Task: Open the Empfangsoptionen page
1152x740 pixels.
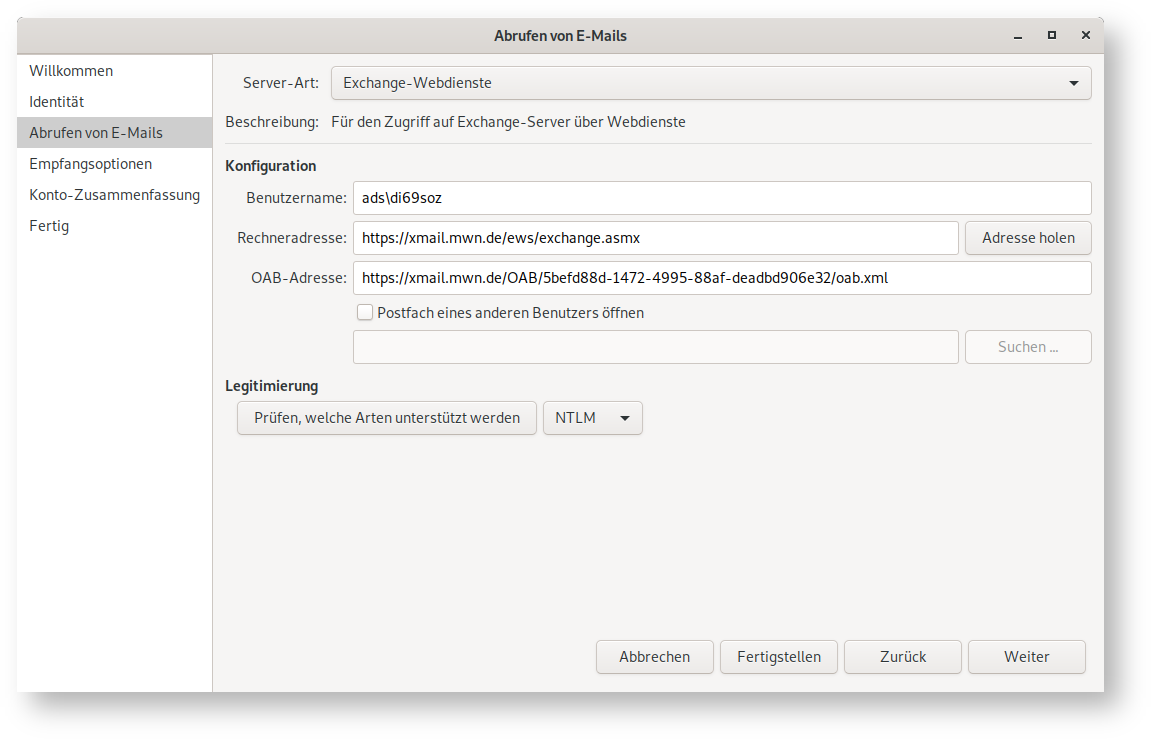Action: [x=90, y=163]
